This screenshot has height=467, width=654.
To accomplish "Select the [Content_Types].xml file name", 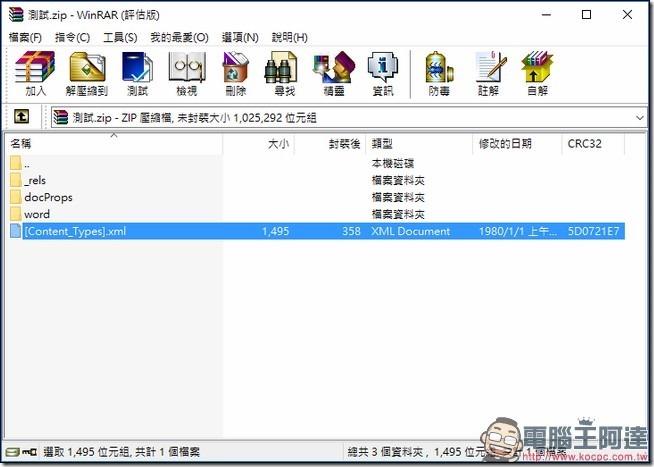I will [x=75, y=231].
